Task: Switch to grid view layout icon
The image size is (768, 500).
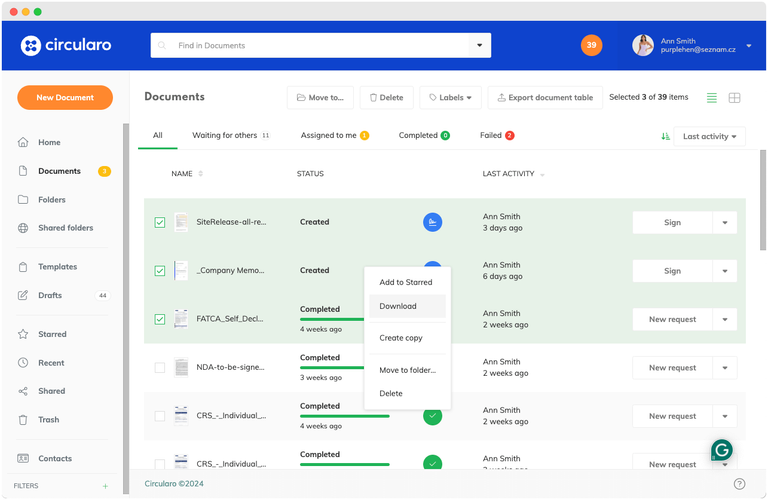Action: [734, 98]
